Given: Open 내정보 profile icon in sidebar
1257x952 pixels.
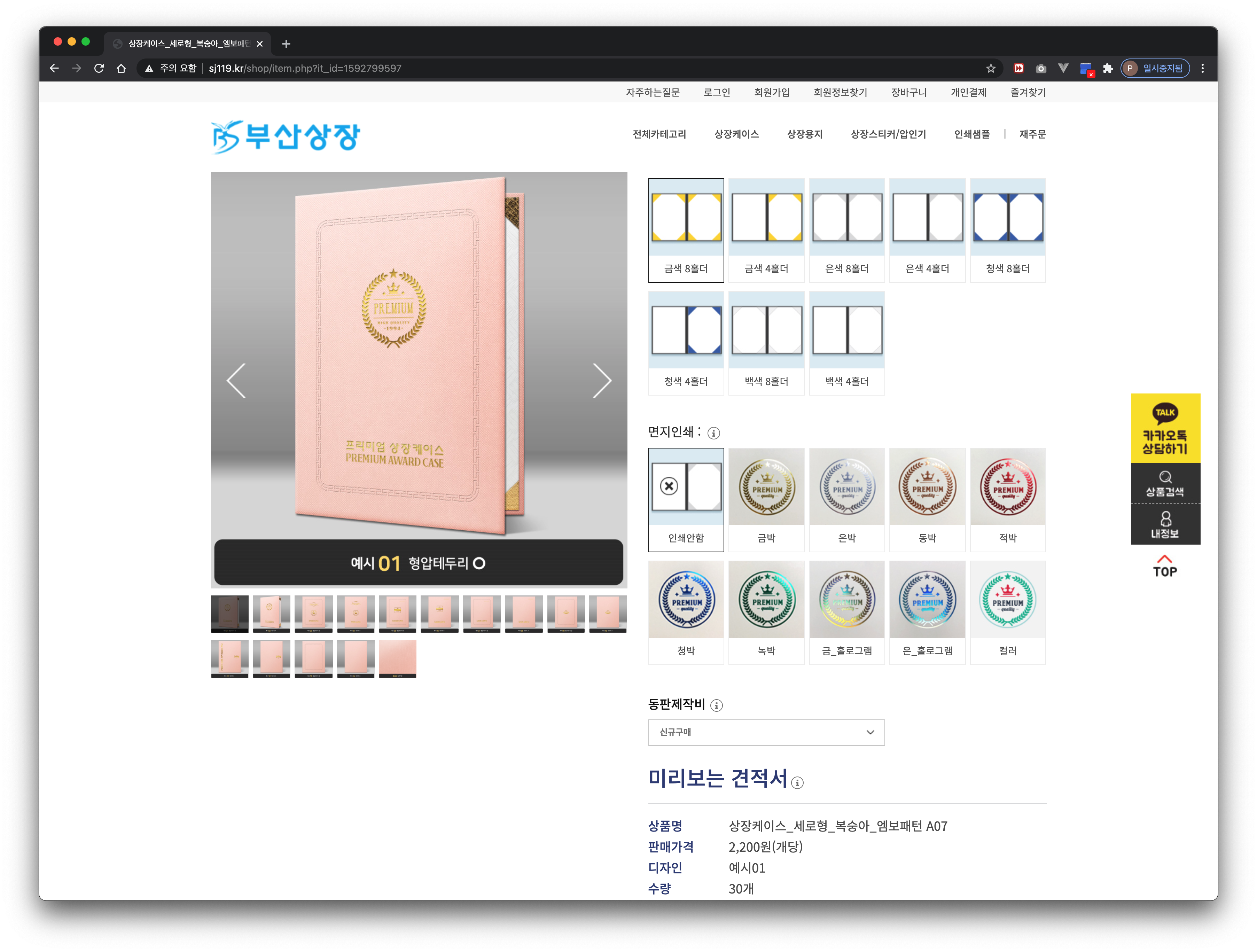Looking at the screenshot, I should pyautogui.click(x=1165, y=519).
